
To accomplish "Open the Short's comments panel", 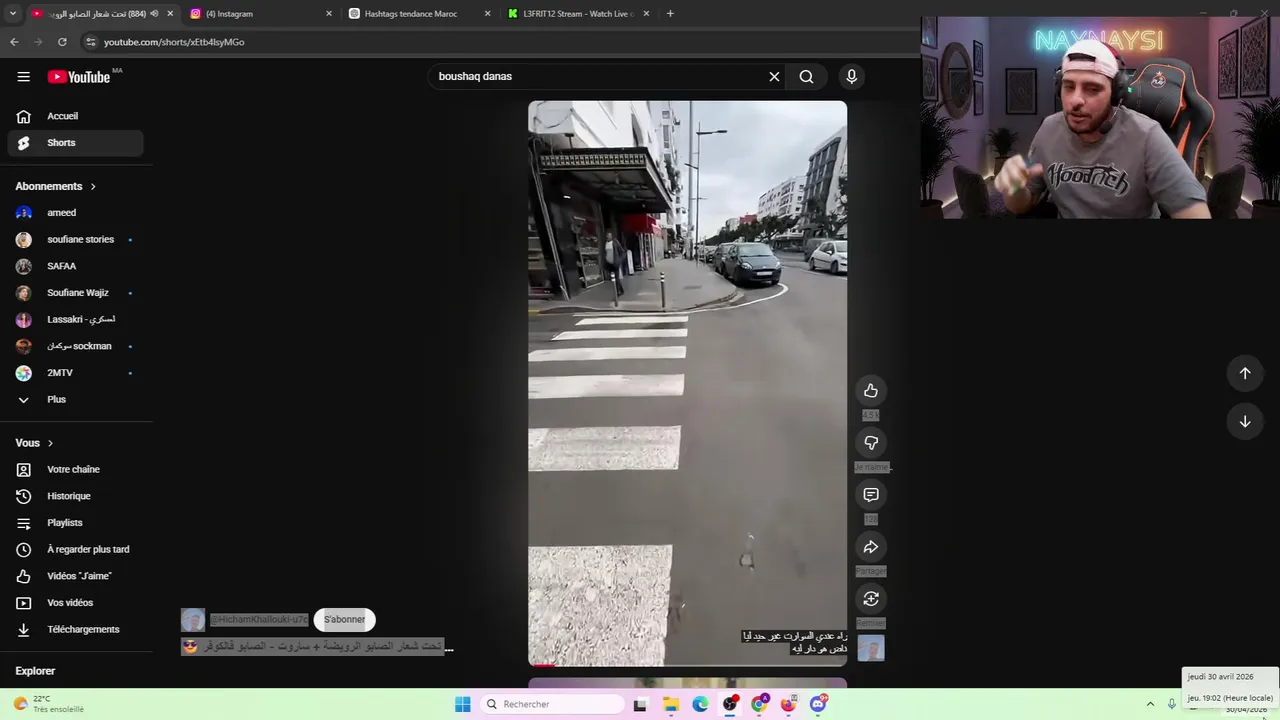I will (871, 495).
